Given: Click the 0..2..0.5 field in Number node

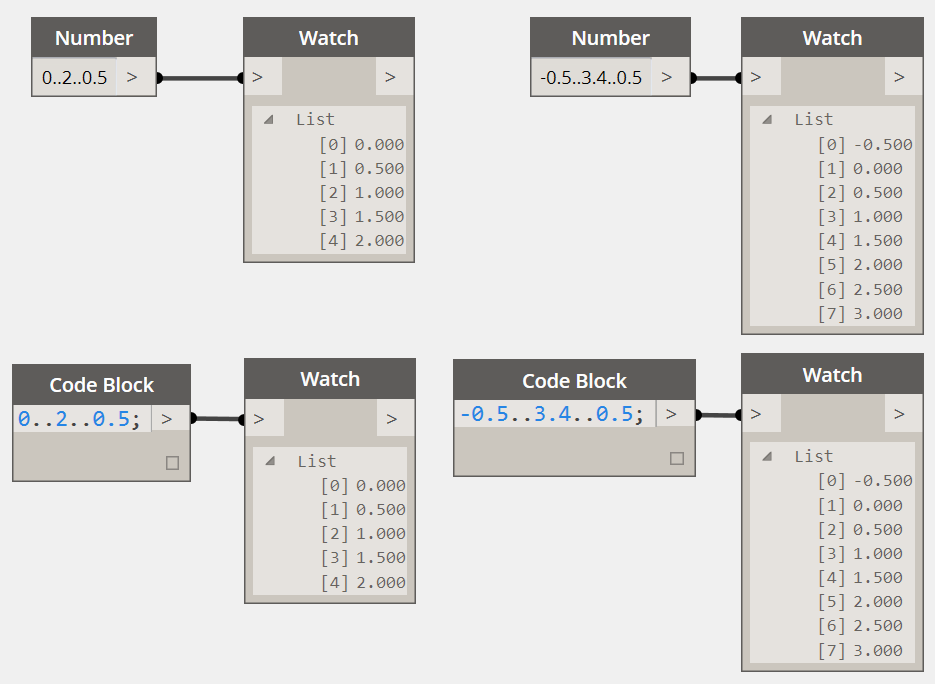Looking at the screenshot, I should point(75,77).
